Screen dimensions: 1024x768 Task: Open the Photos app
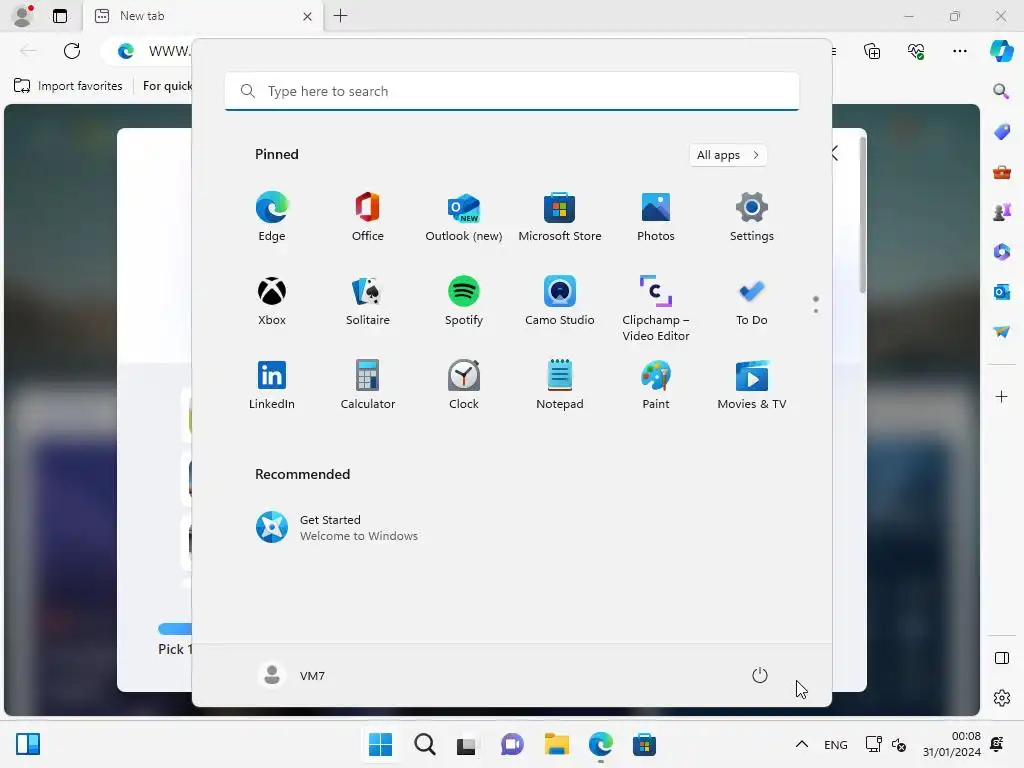click(x=656, y=217)
